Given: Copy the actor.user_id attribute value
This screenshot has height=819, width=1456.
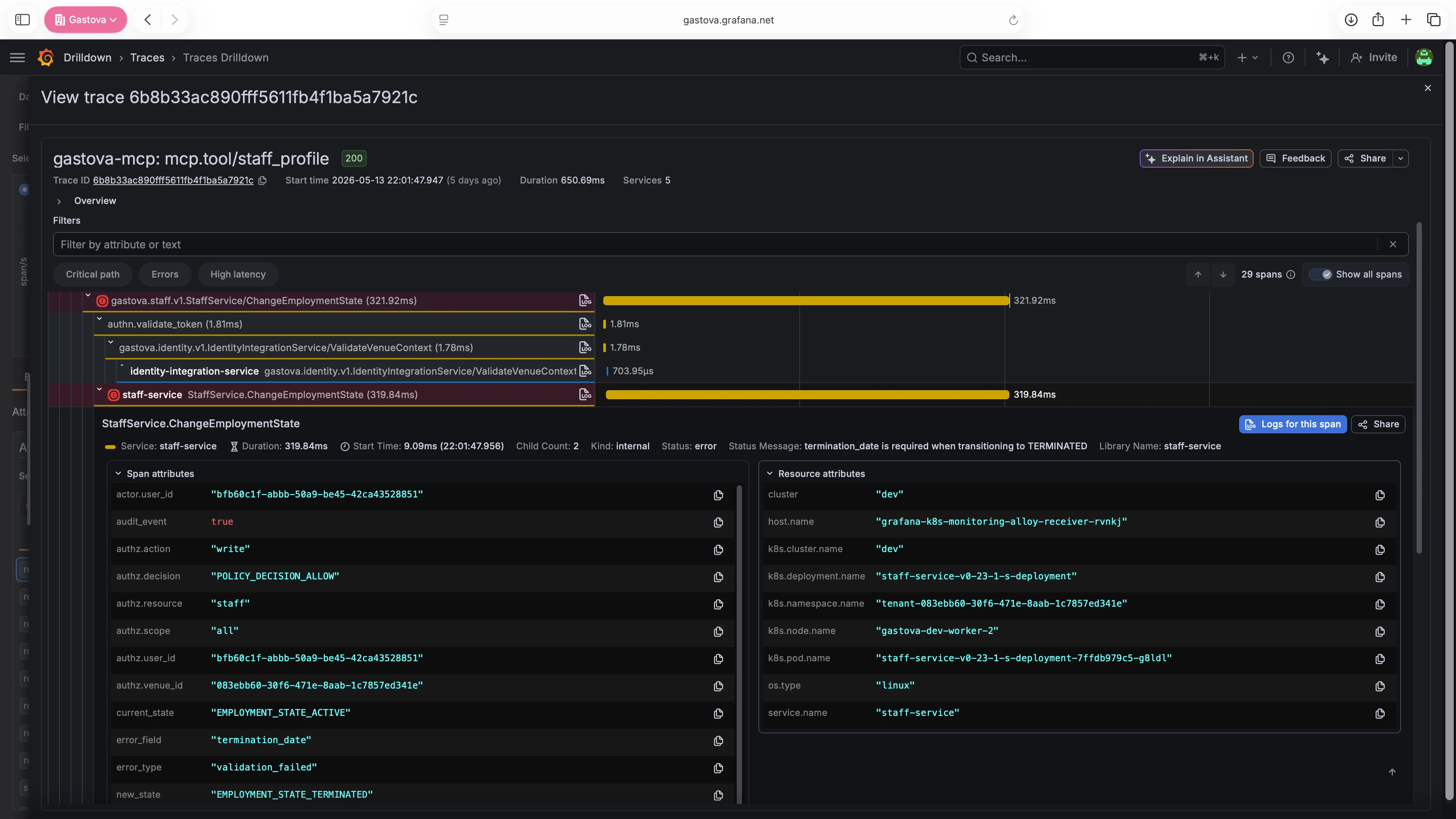Looking at the screenshot, I should coord(719,495).
